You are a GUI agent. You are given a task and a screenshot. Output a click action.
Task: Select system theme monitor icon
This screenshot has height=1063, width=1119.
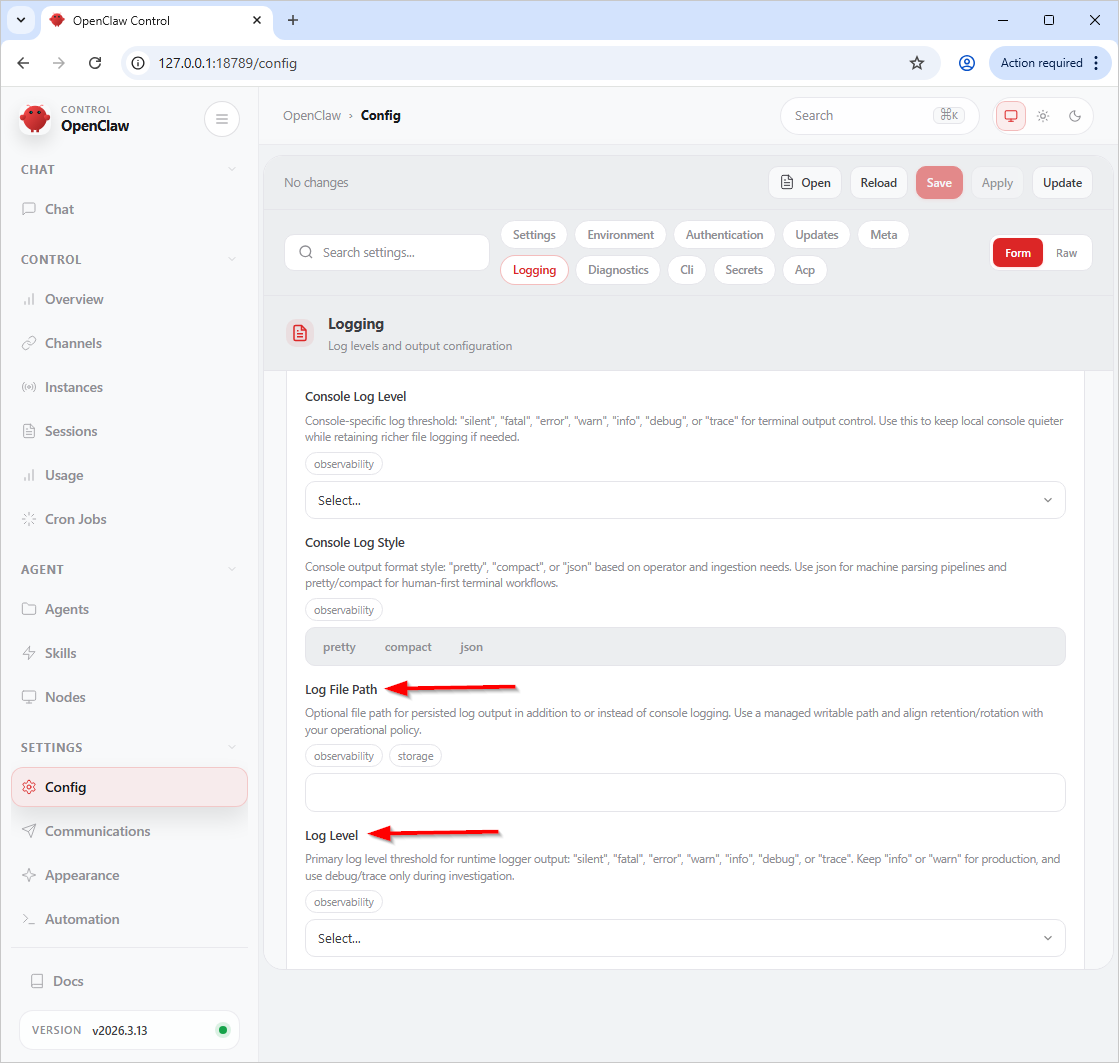[1011, 116]
